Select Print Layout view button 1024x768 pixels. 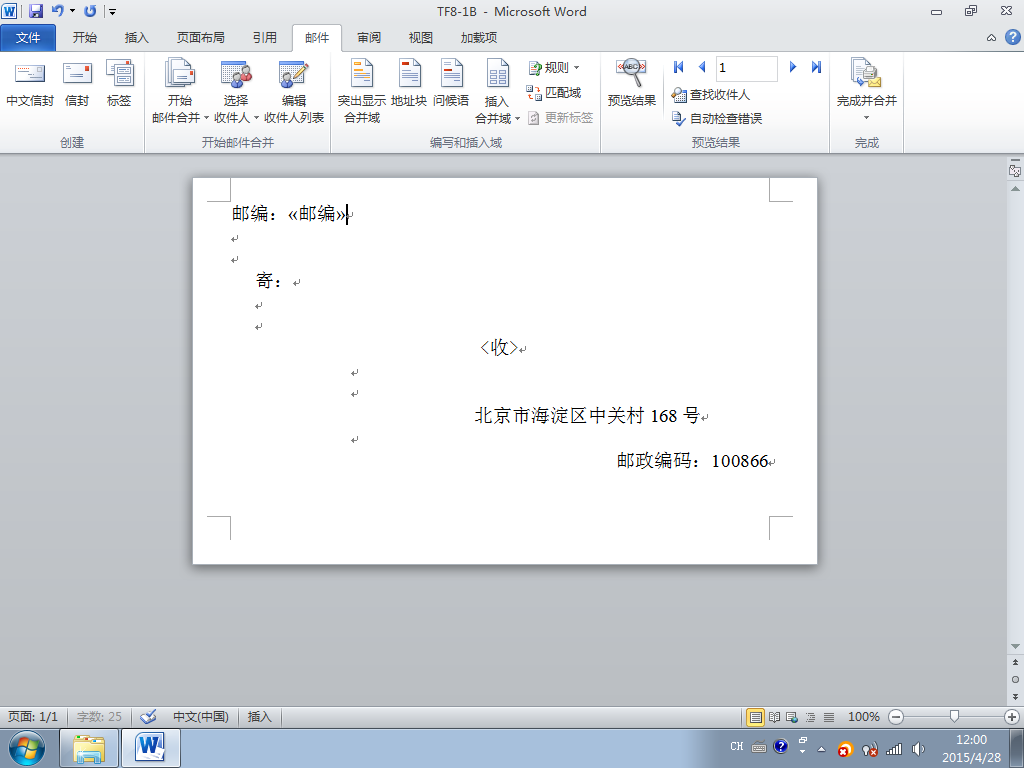click(756, 717)
